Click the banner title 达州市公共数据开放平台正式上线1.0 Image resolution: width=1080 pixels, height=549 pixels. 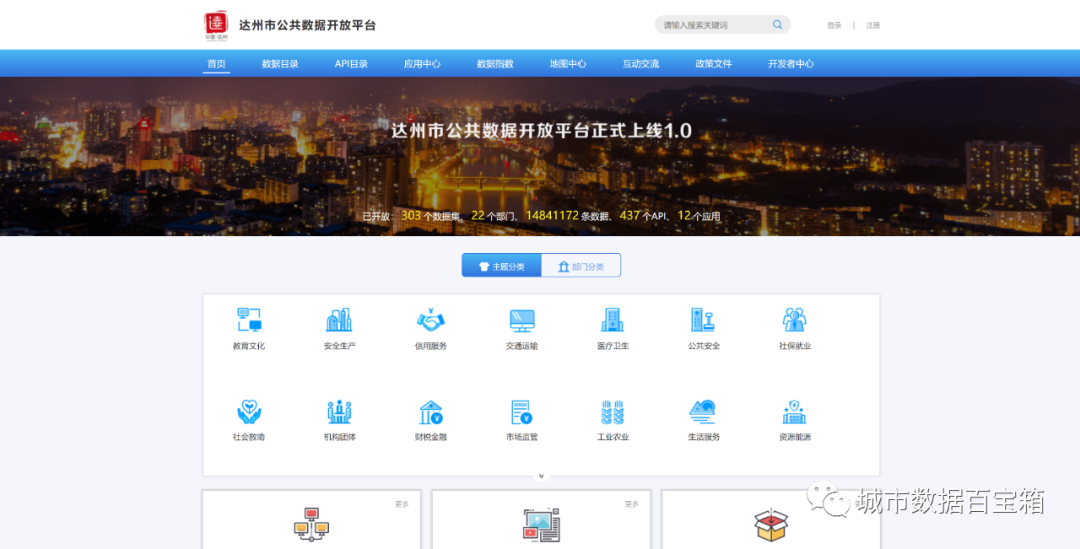pos(541,131)
